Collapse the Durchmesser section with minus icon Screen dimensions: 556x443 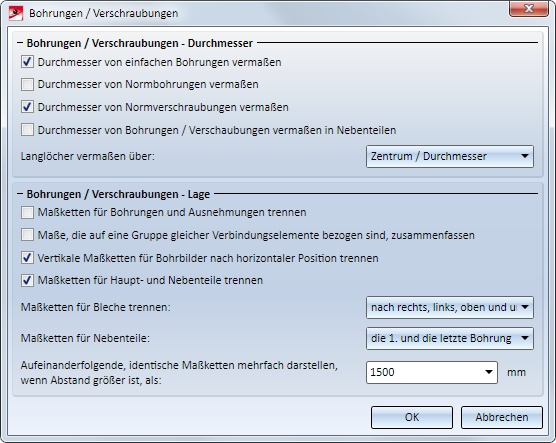pyautogui.click(x=20, y=43)
